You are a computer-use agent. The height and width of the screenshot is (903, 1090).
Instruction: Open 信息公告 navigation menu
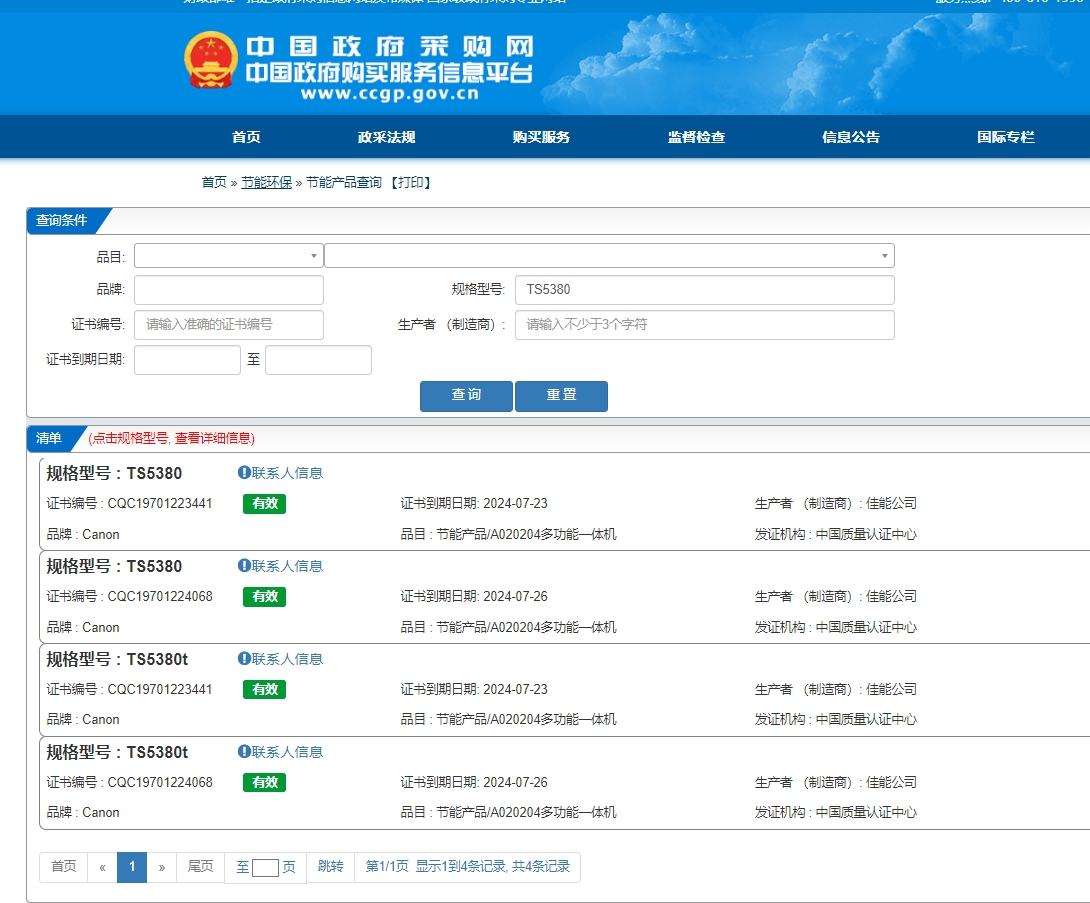click(x=851, y=137)
